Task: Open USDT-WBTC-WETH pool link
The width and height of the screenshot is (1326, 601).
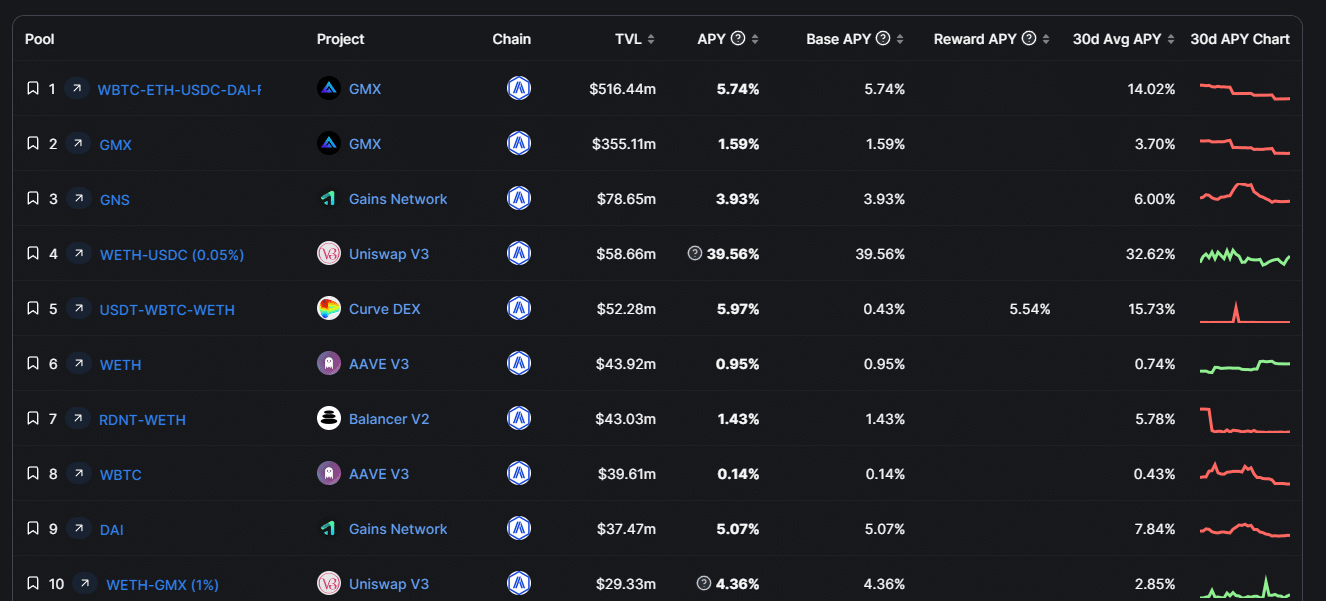Action: 167,310
